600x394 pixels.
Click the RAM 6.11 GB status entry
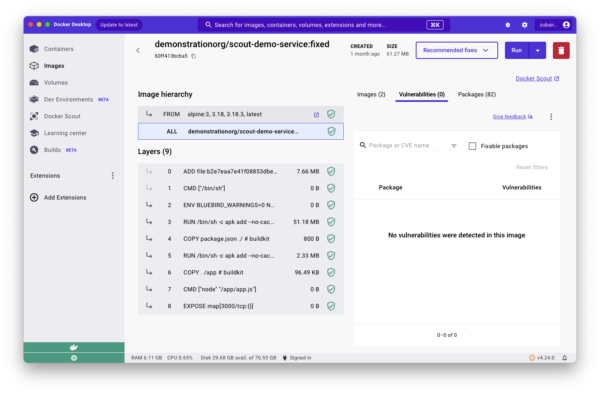click(x=147, y=358)
